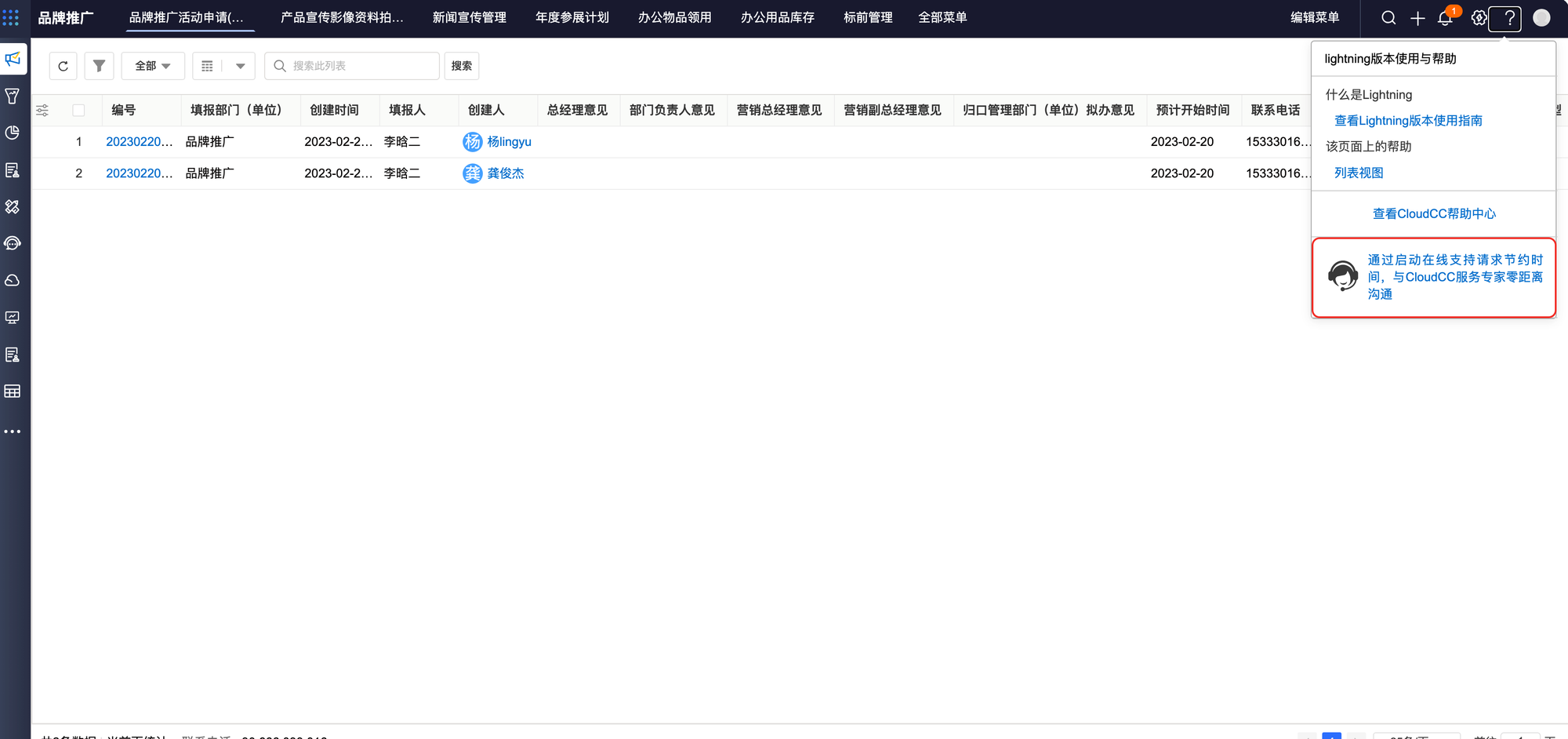This screenshot has width=1568, height=739.
Task: Open the filter funnel icon
Action: coord(99,66)
